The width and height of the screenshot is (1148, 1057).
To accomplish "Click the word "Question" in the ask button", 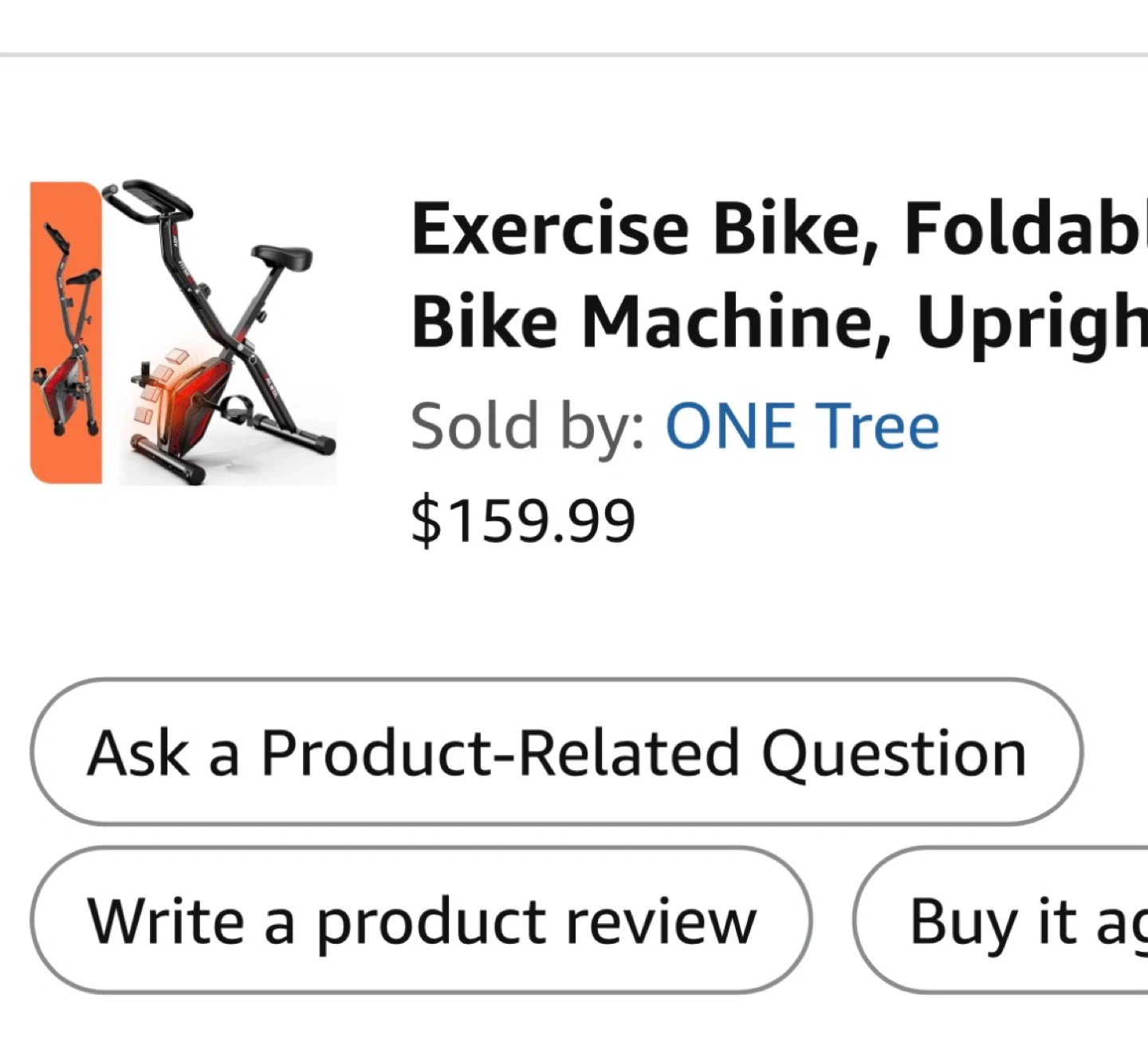I will (x=894, y=753).
